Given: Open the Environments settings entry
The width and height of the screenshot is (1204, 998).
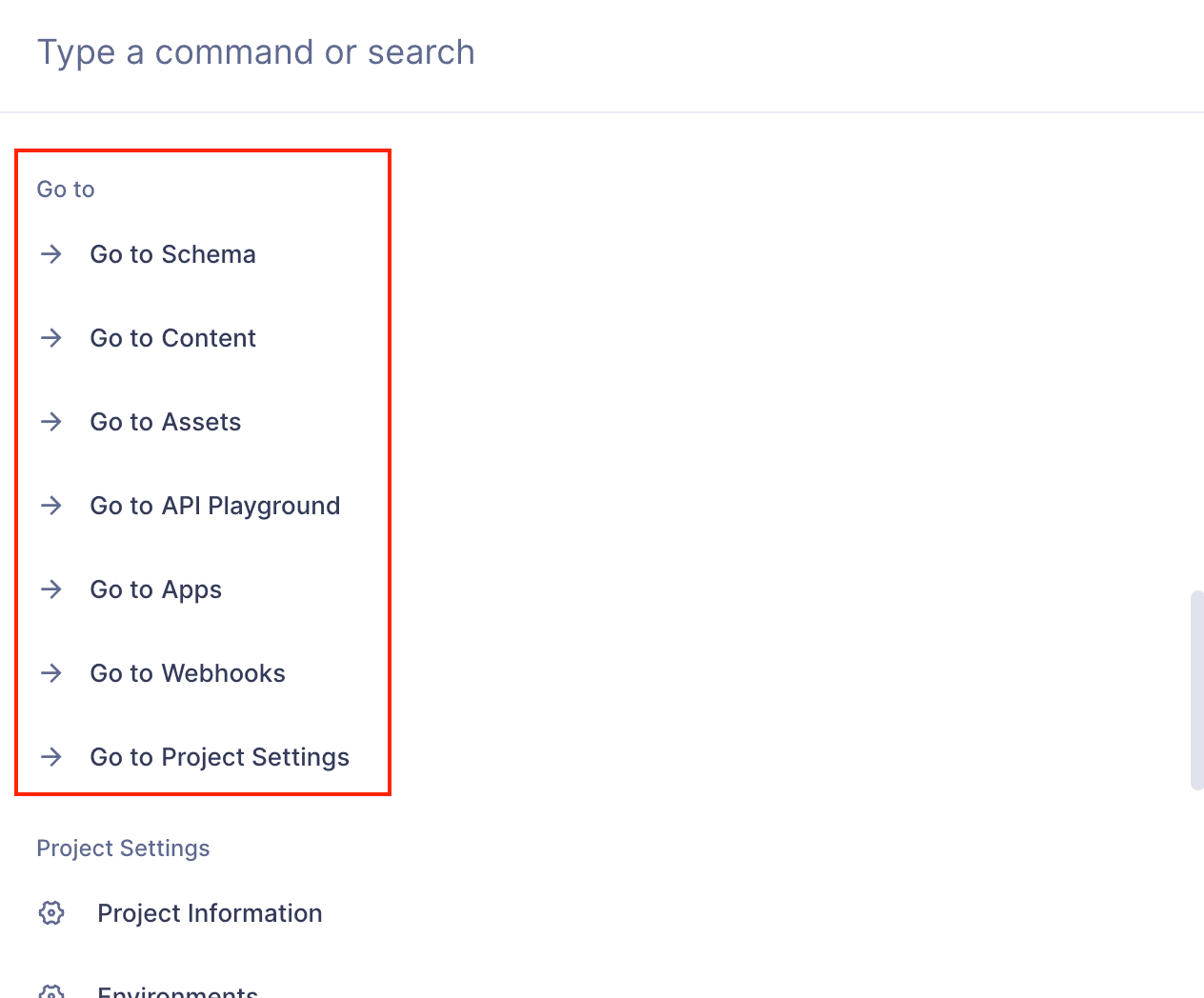Looking at the screenshot, I should 177,992.
